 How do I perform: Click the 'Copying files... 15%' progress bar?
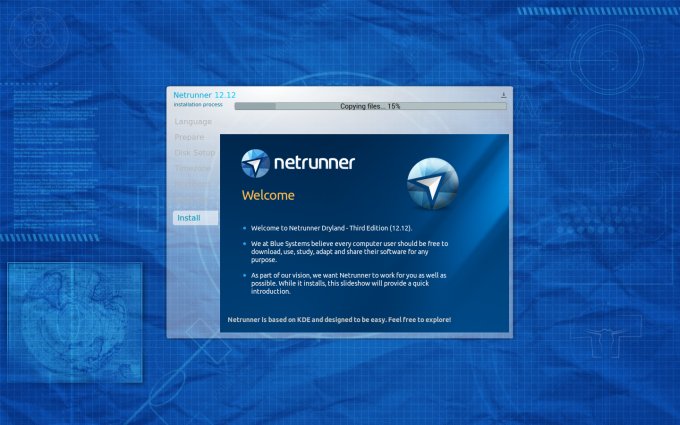[370, 106]
